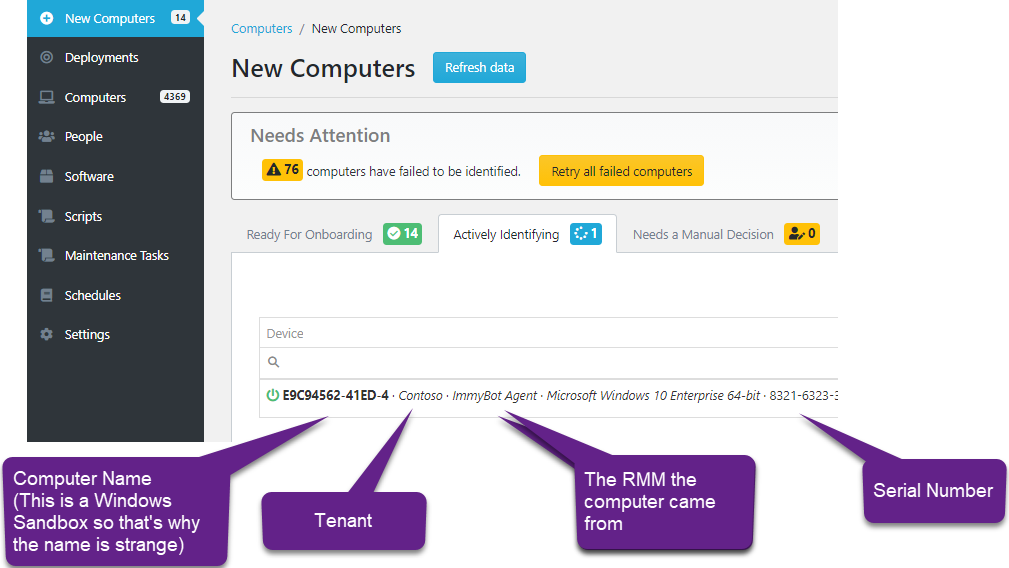Click the search magnifier icon in Device filter
This screenshot has height=568, width=1009.
click(273, 362)
